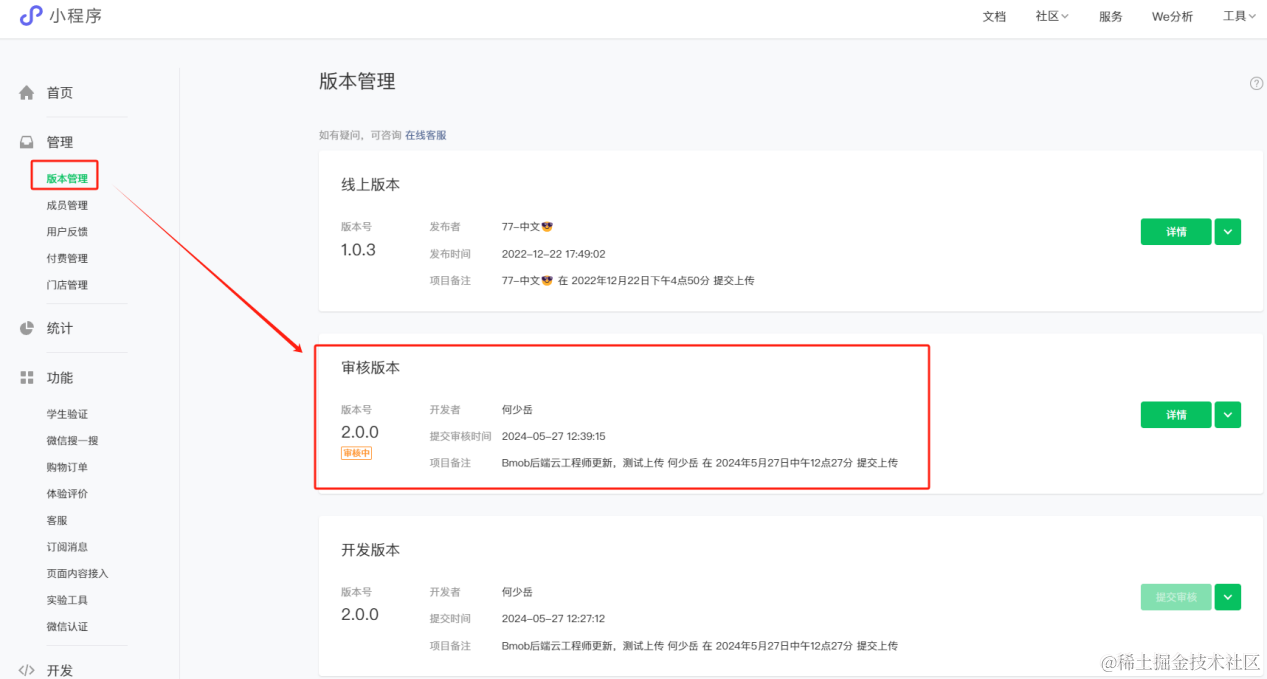
Task: Click 提交审核 button for 开发版本
Action: pyautogui.click(x=1176, y=597)
